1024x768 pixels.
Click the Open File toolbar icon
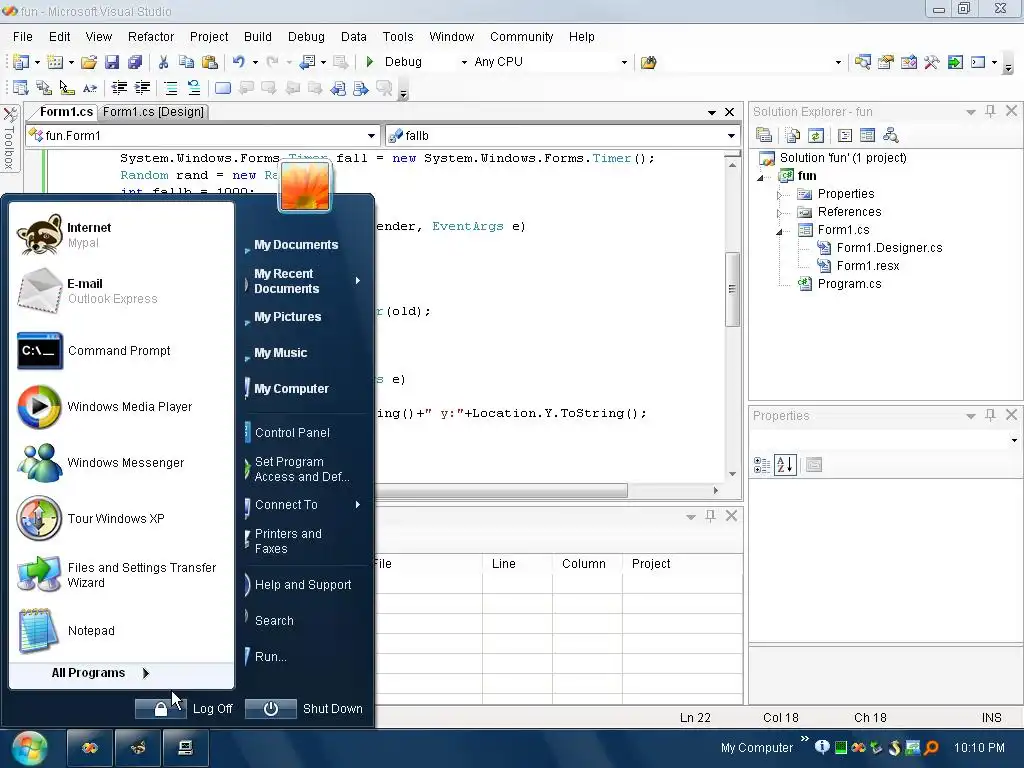tap(89, 62)
